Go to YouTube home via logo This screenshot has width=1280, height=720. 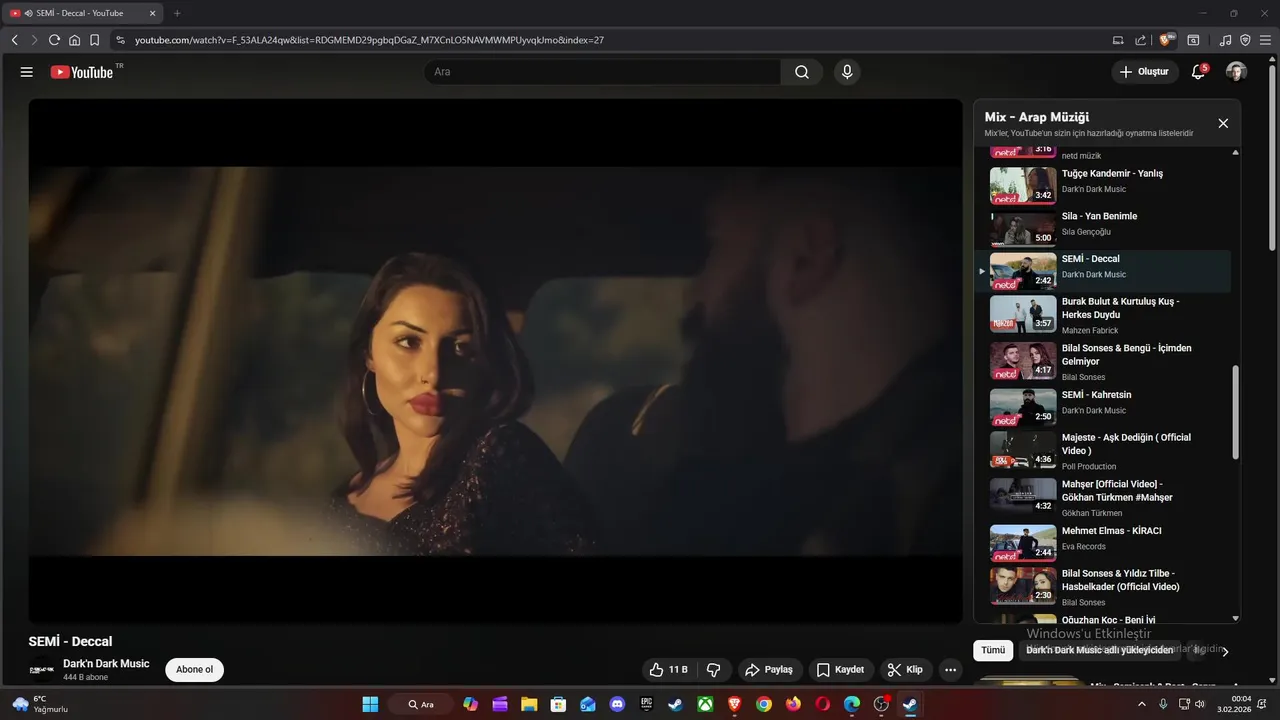pyautogui.click(x=82, y=72)
